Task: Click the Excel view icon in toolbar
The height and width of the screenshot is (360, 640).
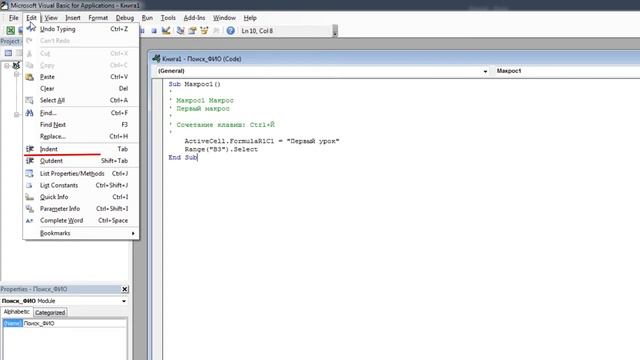Action: tap(10, 31)
